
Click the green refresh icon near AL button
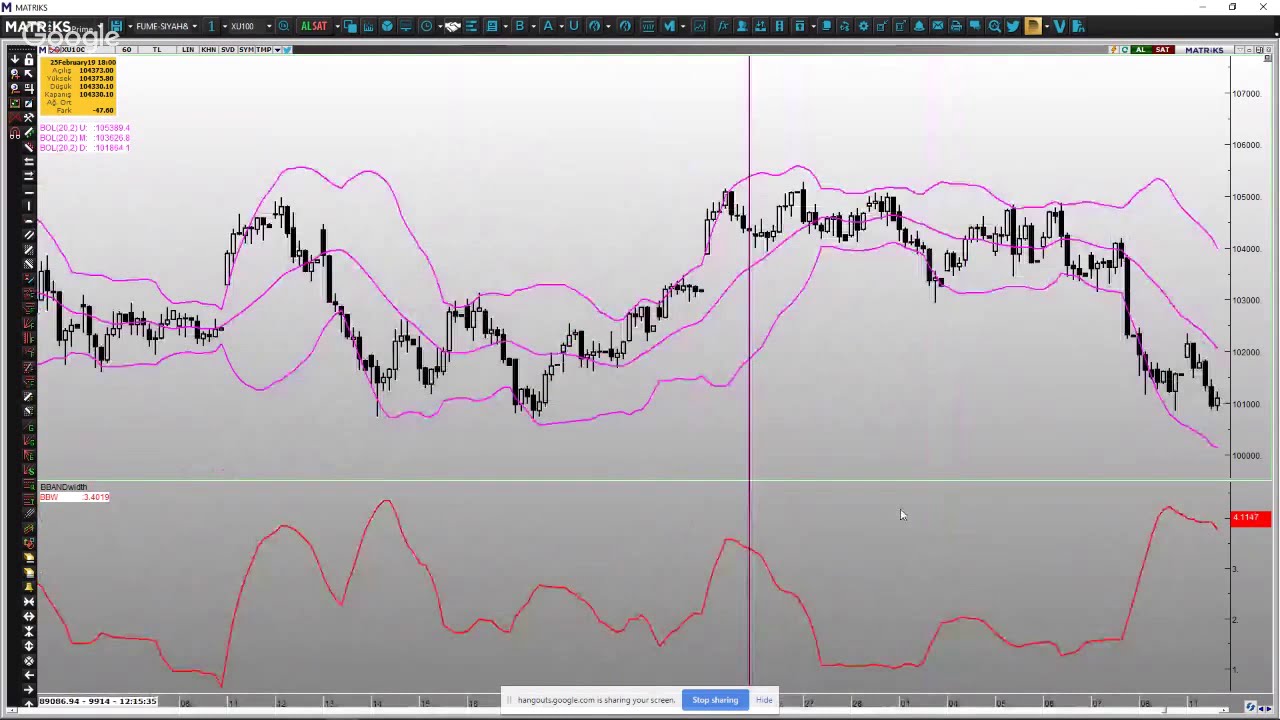tap(1125, 49)
